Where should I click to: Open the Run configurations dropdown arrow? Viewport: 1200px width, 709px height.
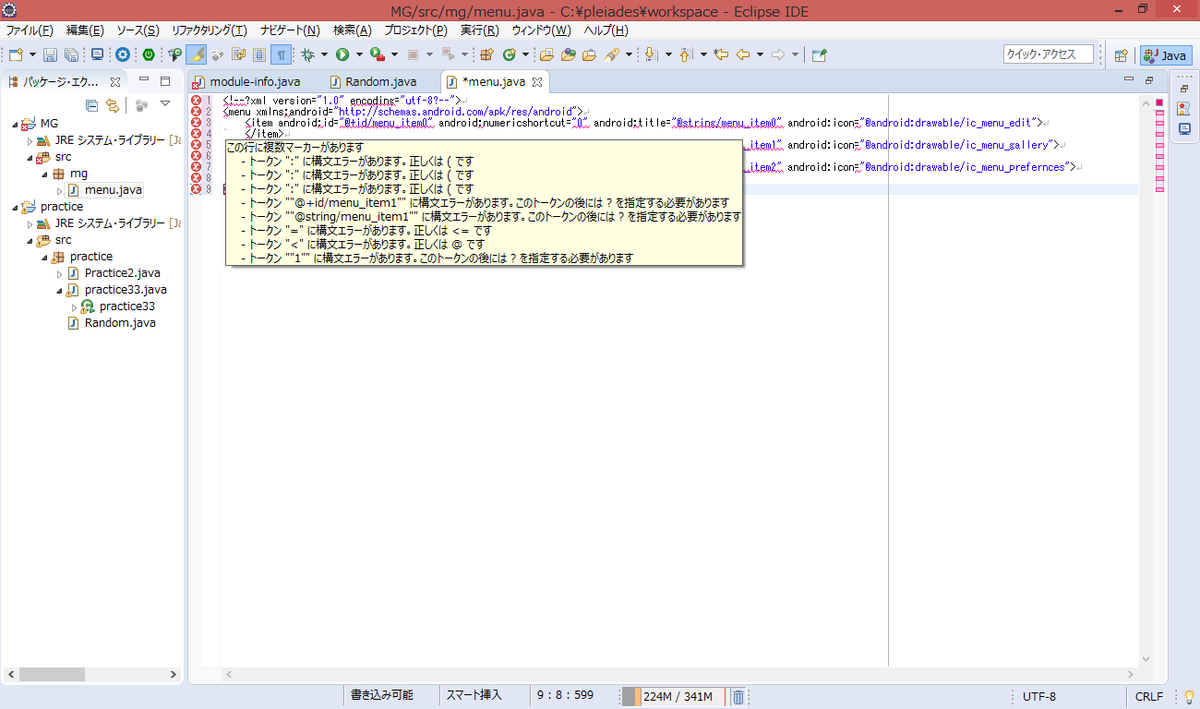[x=359, y=55]
